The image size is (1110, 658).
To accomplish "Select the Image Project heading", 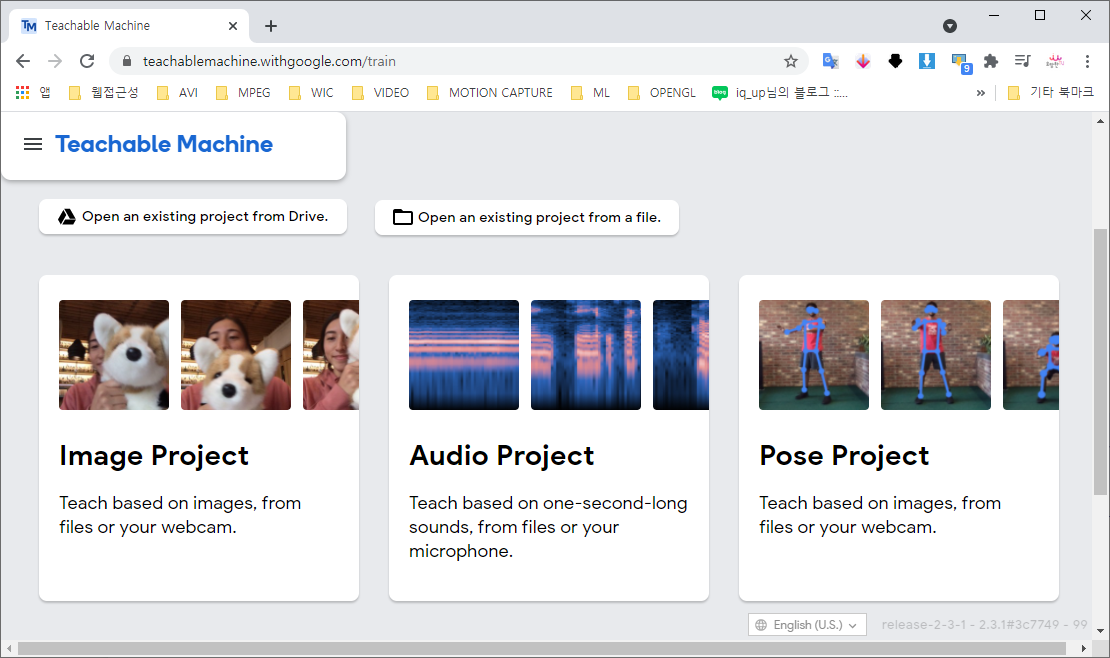I will (x=154, y=456).
